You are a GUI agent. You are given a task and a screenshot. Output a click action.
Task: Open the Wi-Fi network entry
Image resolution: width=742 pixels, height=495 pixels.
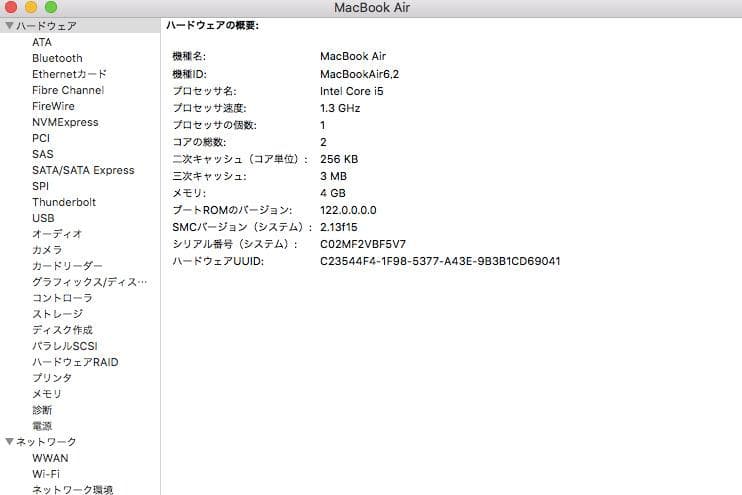click(x=46, y=474)
